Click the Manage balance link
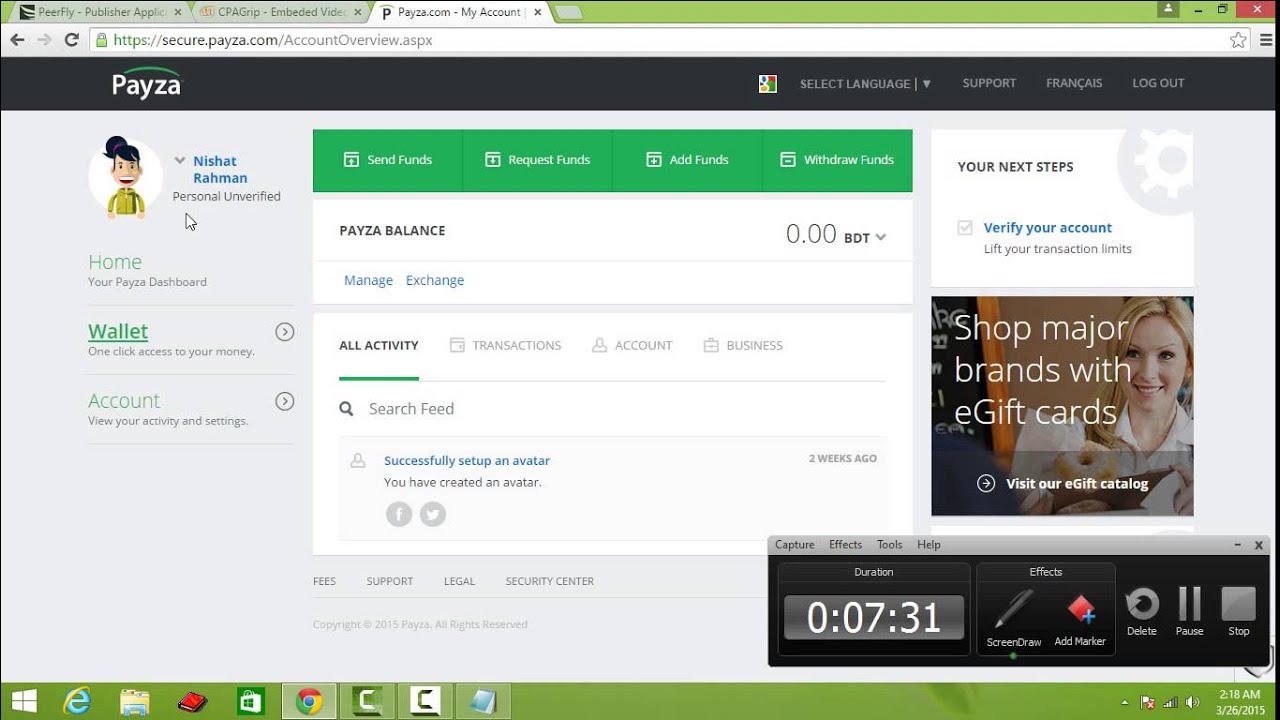1280x720 pixels. coord(368,280)
